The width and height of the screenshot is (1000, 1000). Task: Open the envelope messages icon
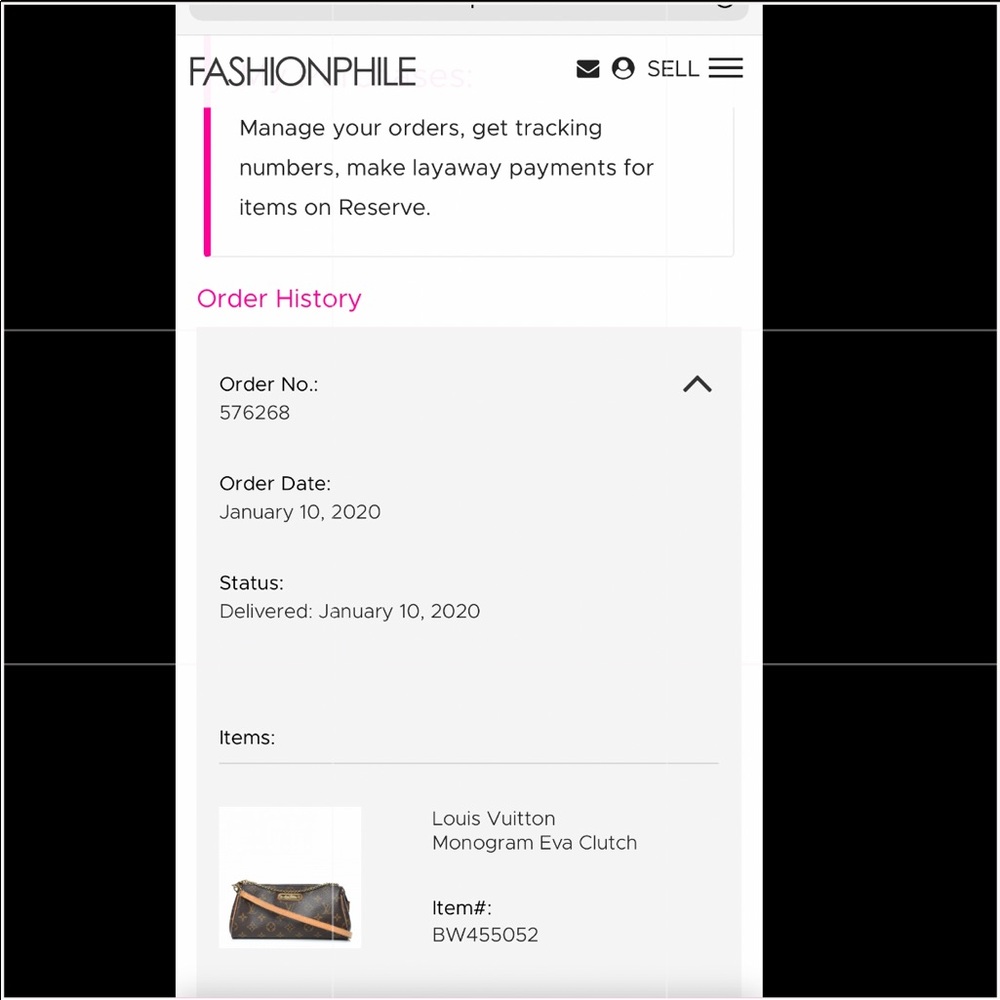click(588, 69)
